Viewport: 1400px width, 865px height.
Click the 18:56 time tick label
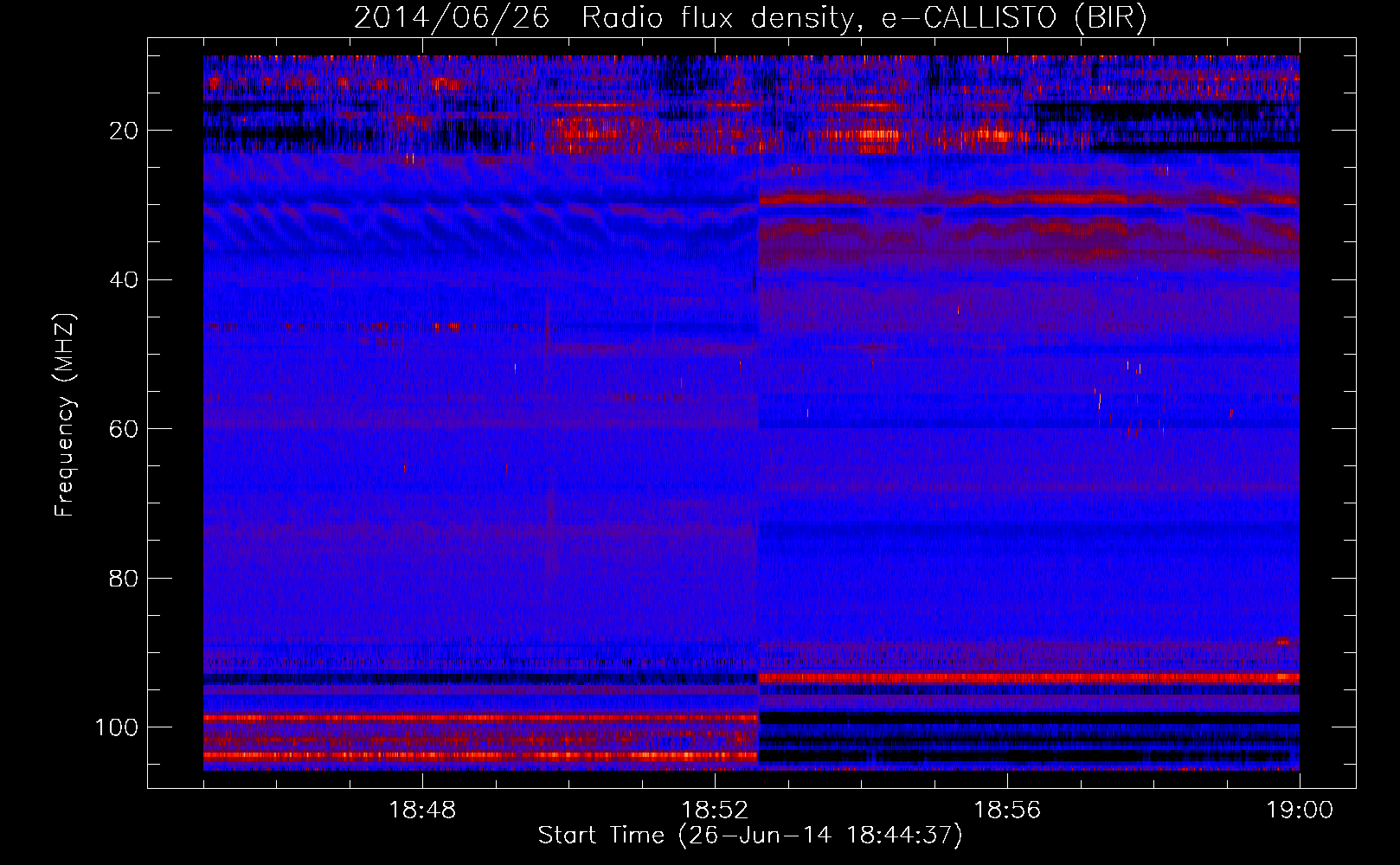pyautogui.click(x=1007, y=811)
